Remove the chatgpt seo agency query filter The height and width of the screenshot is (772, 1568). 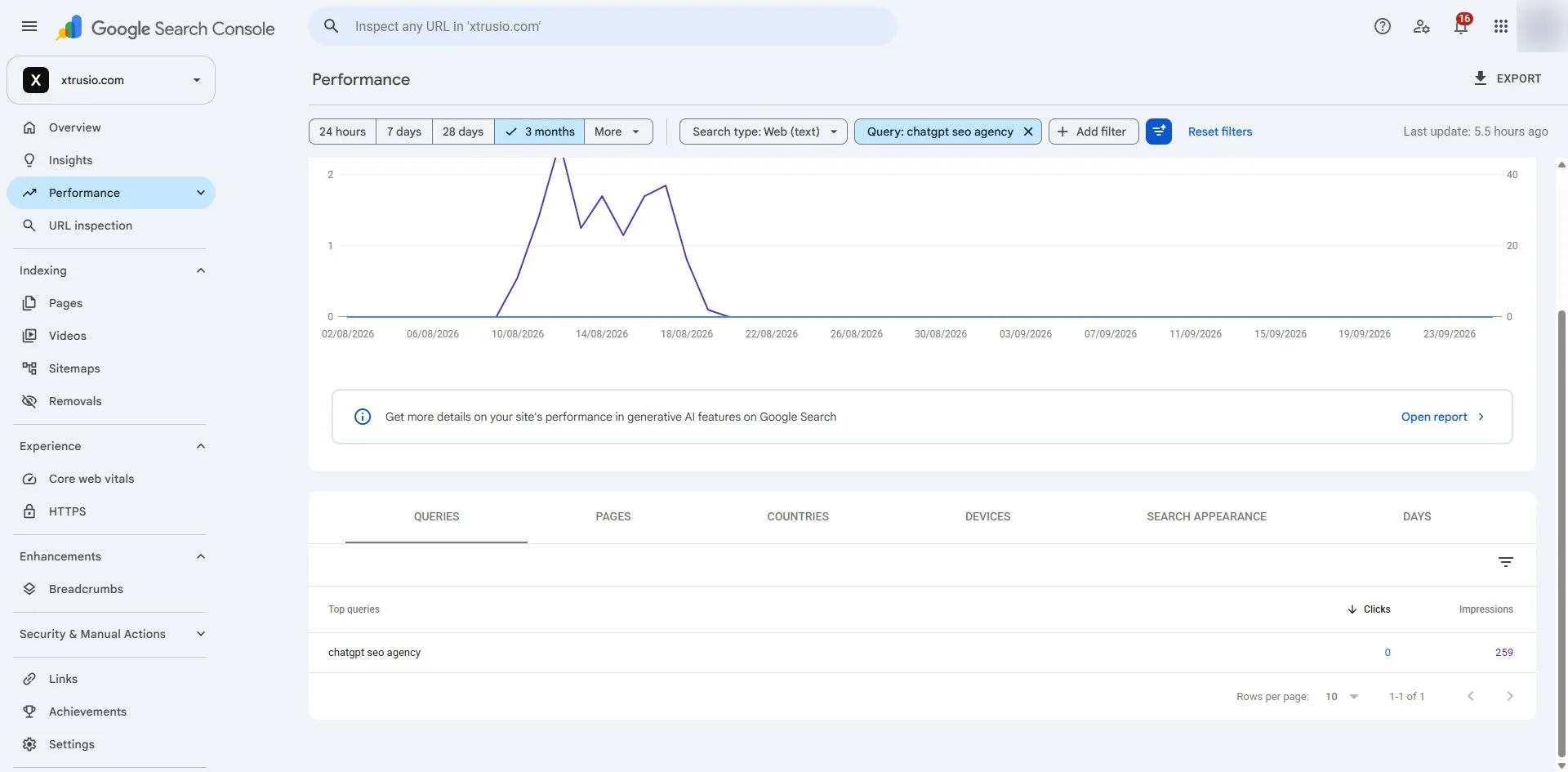[1028, 132]
